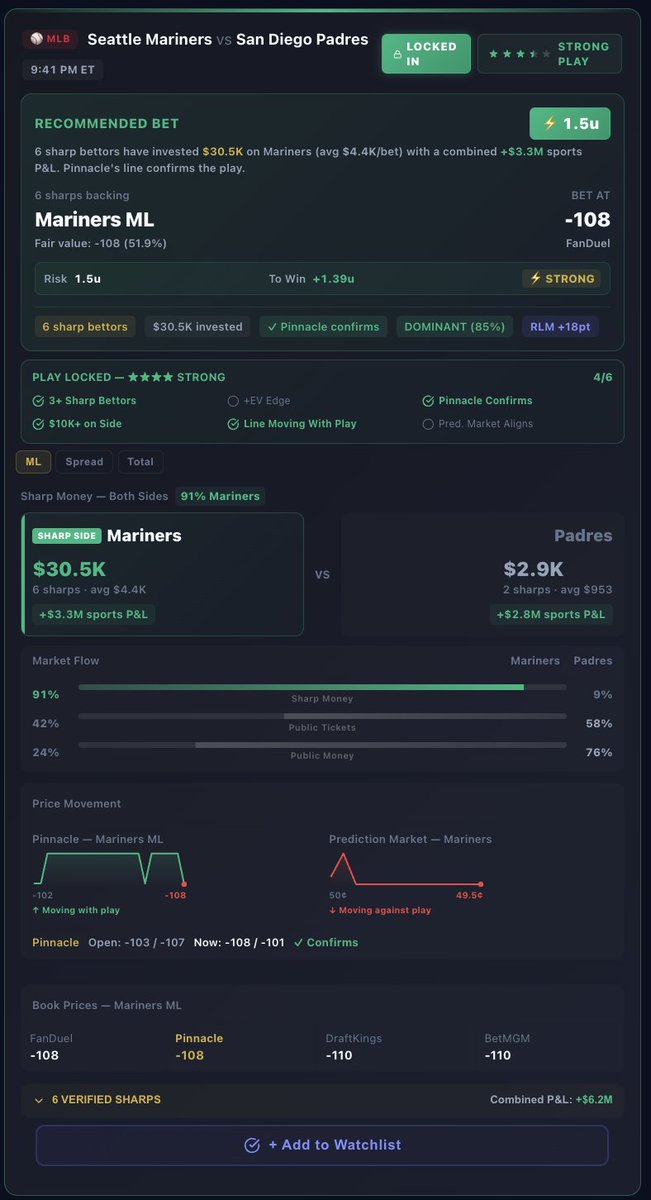Click the Sharp Money flow bar

click(322, 687)
